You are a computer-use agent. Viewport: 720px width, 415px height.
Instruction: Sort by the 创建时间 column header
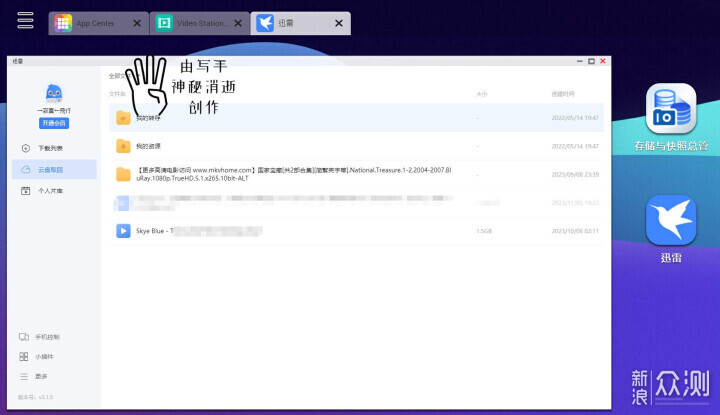[563, 94]
